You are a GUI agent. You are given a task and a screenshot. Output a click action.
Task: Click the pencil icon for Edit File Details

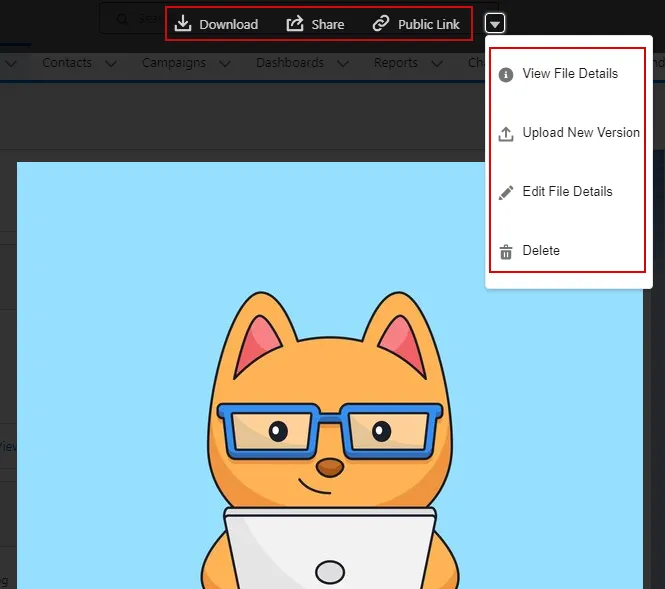tap(506, 192)
